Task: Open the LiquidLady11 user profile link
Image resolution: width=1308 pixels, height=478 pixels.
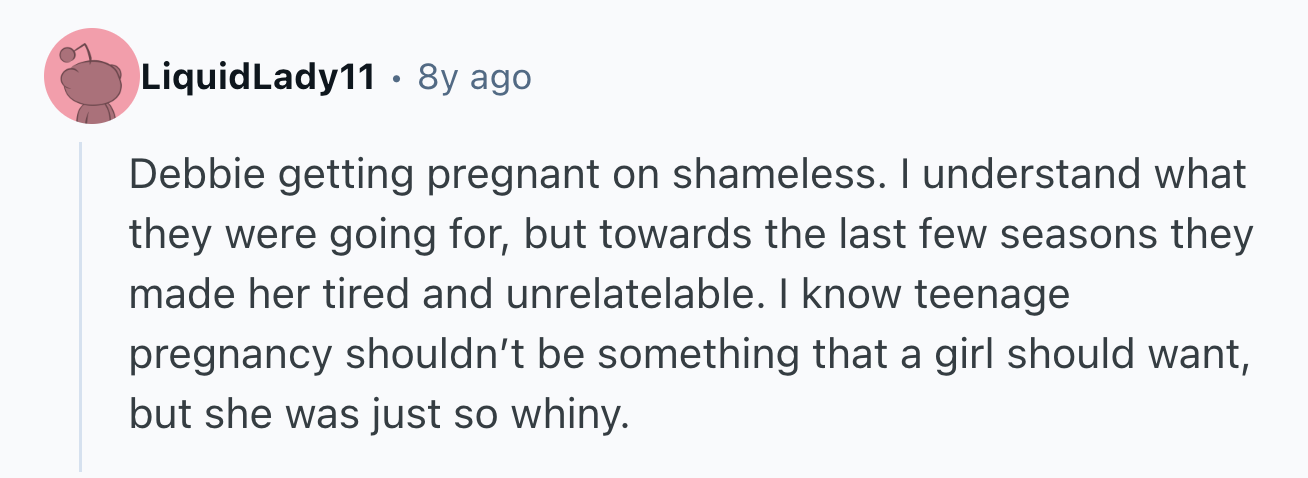Action: pyautogui.click(x=258, y=77)
